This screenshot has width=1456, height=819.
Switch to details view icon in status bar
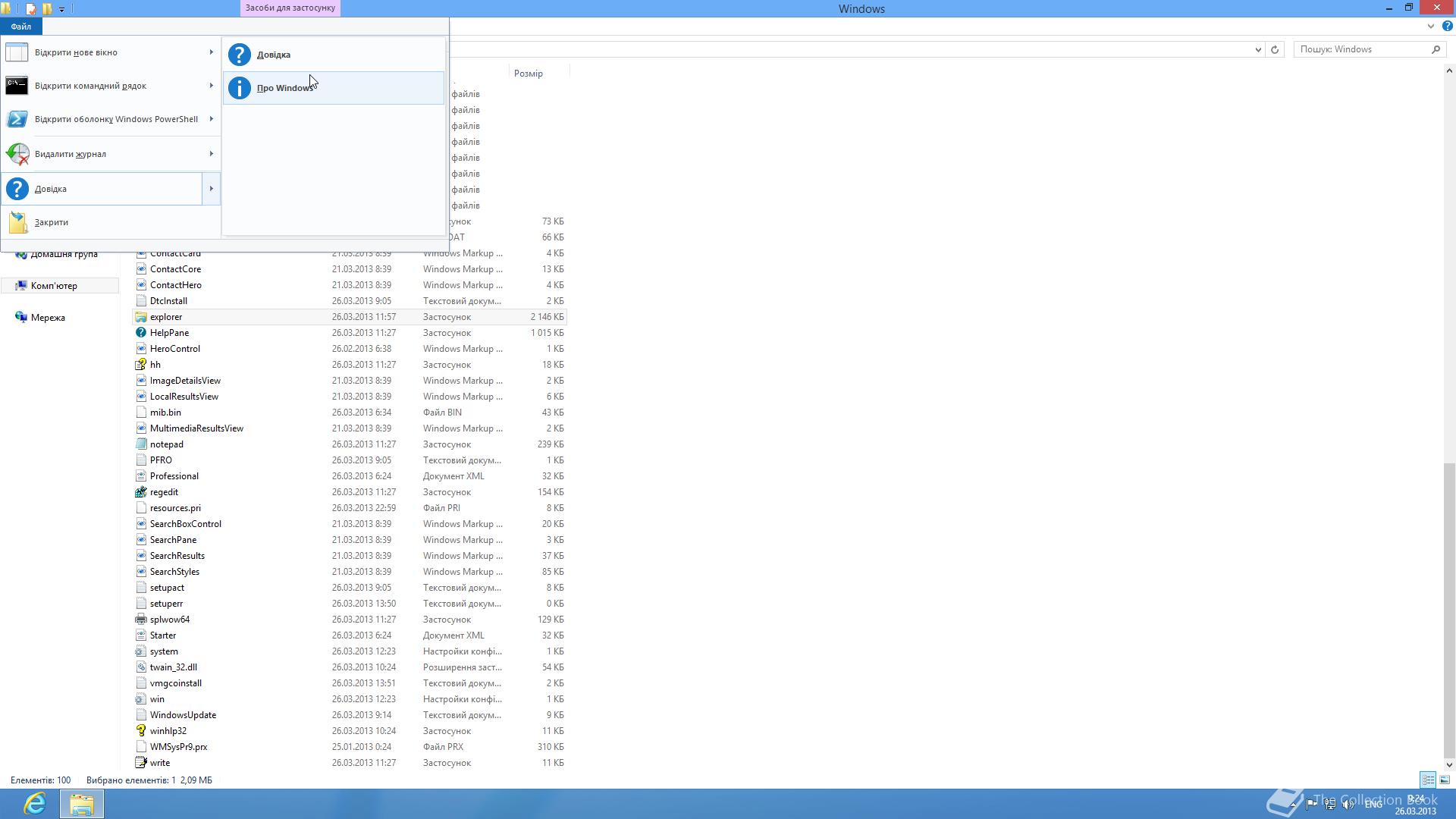coord(1428,780)
